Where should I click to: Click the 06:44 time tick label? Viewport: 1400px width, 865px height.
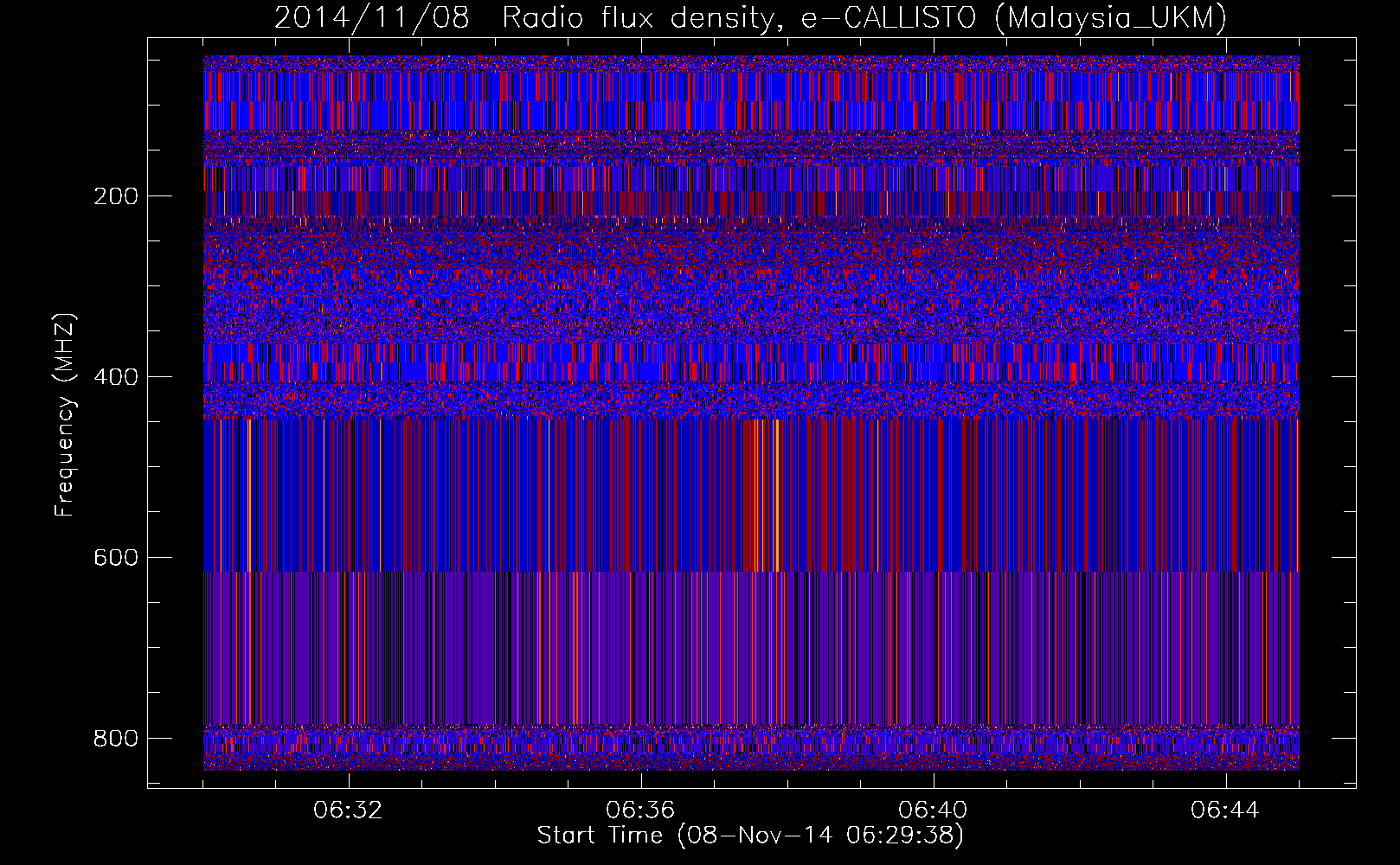[x=1225, y=811]
